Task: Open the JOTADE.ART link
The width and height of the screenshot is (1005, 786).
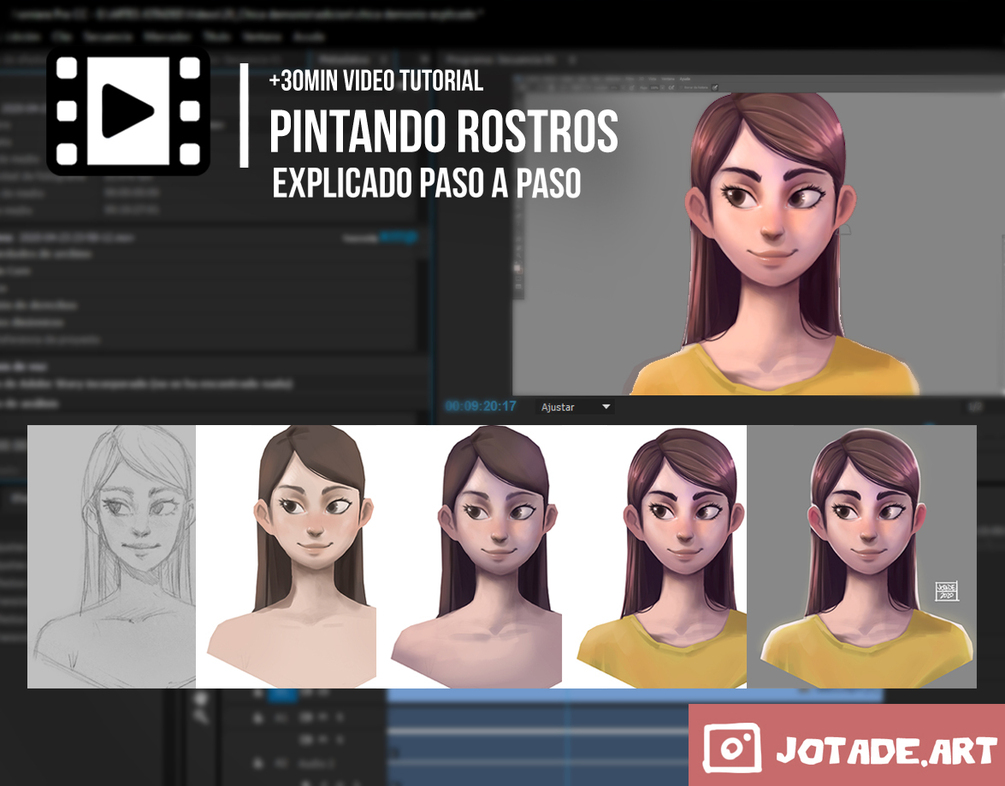Action: click(888, 750)
